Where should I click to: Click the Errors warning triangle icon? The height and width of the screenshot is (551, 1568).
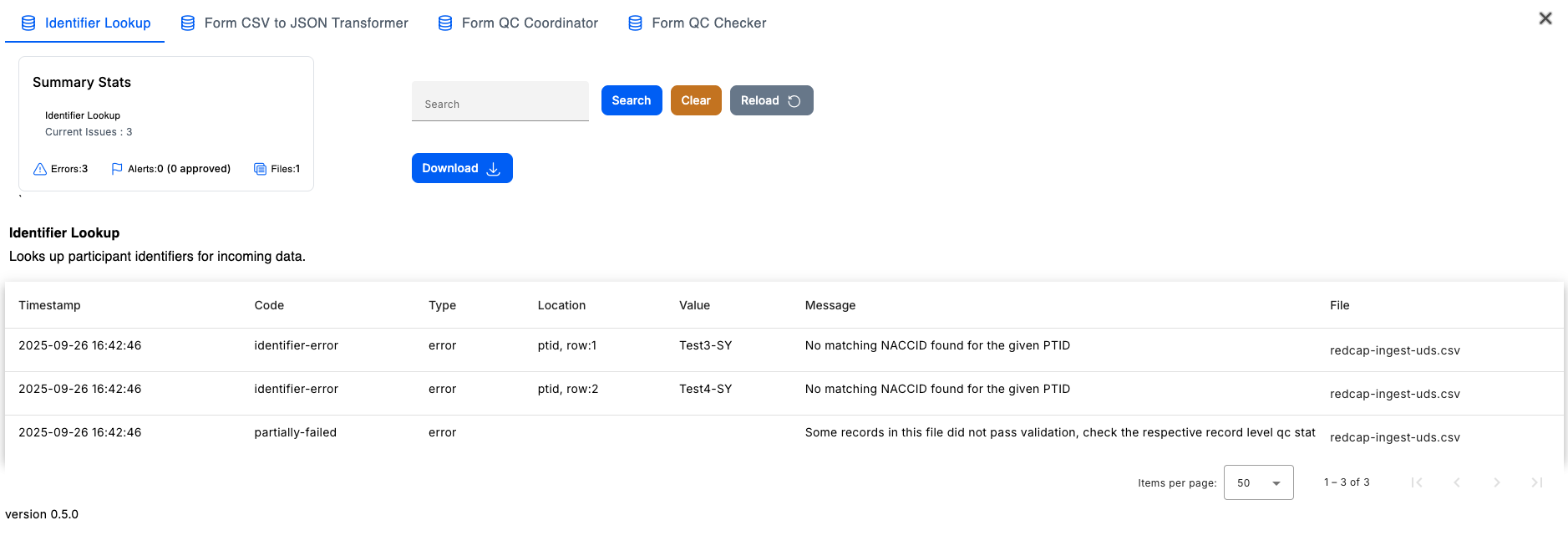click(x=40, y=169)
